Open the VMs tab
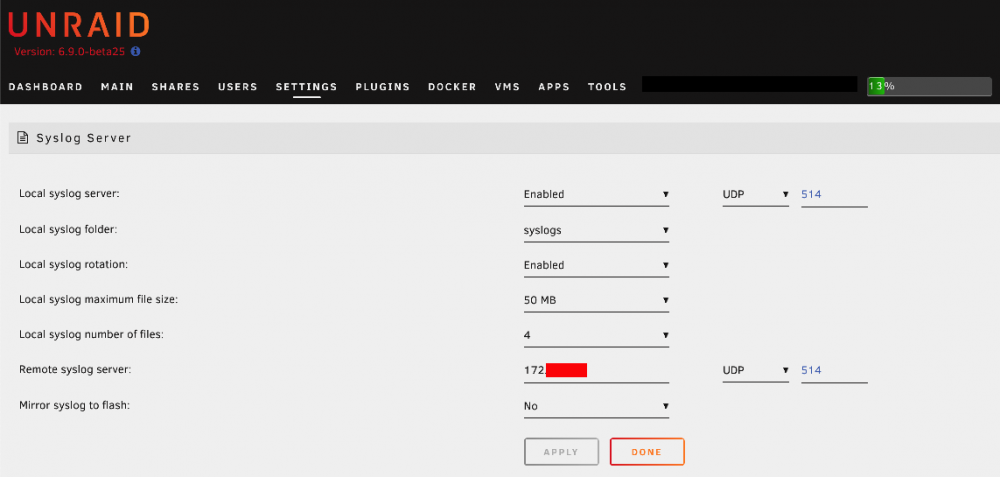Image resolution: width=1000 pixels, height=477 pixels. (508, 87)
